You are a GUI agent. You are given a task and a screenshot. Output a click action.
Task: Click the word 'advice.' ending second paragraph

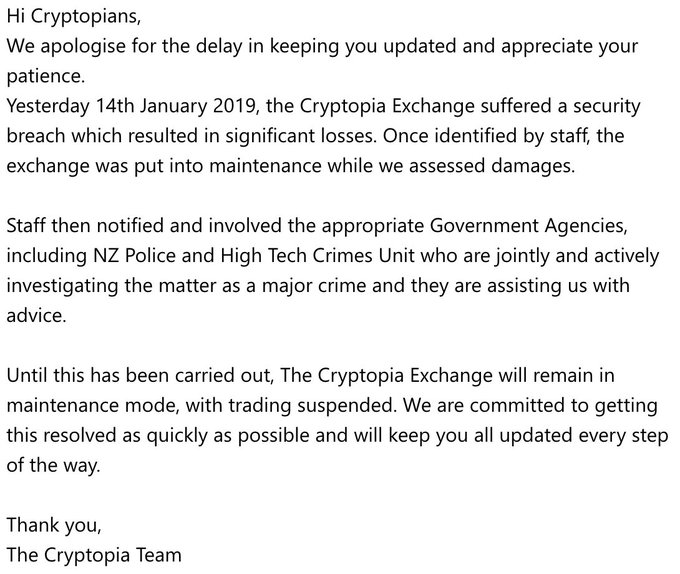[x=36, y=316]
